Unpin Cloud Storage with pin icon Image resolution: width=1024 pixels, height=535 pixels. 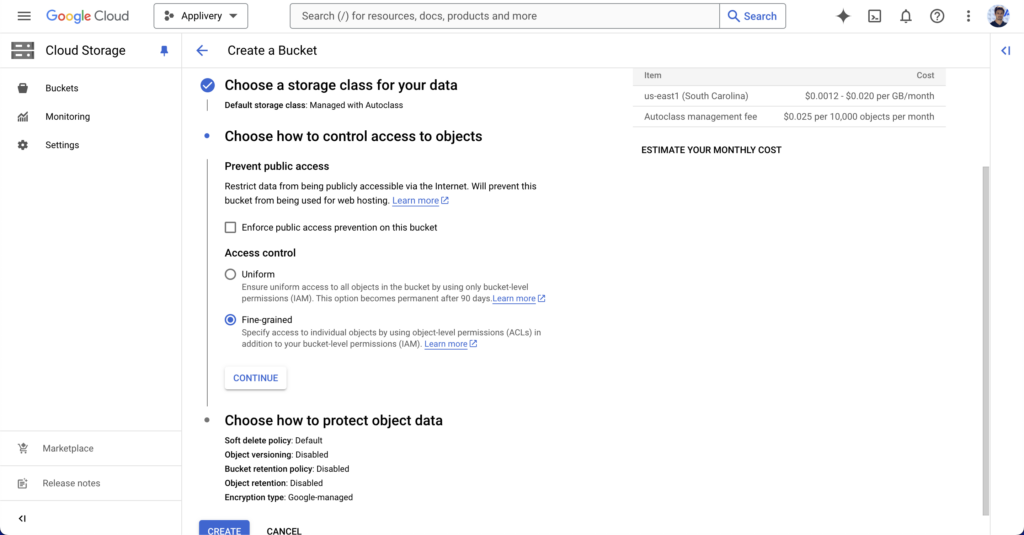[164, 50]
